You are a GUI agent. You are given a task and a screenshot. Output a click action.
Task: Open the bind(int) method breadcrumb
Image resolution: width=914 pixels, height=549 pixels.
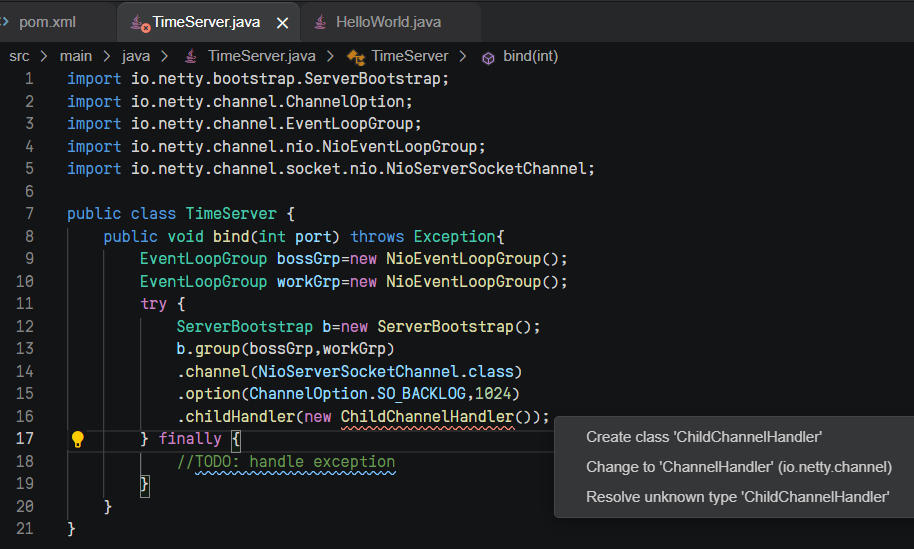[x=530, y=56]
